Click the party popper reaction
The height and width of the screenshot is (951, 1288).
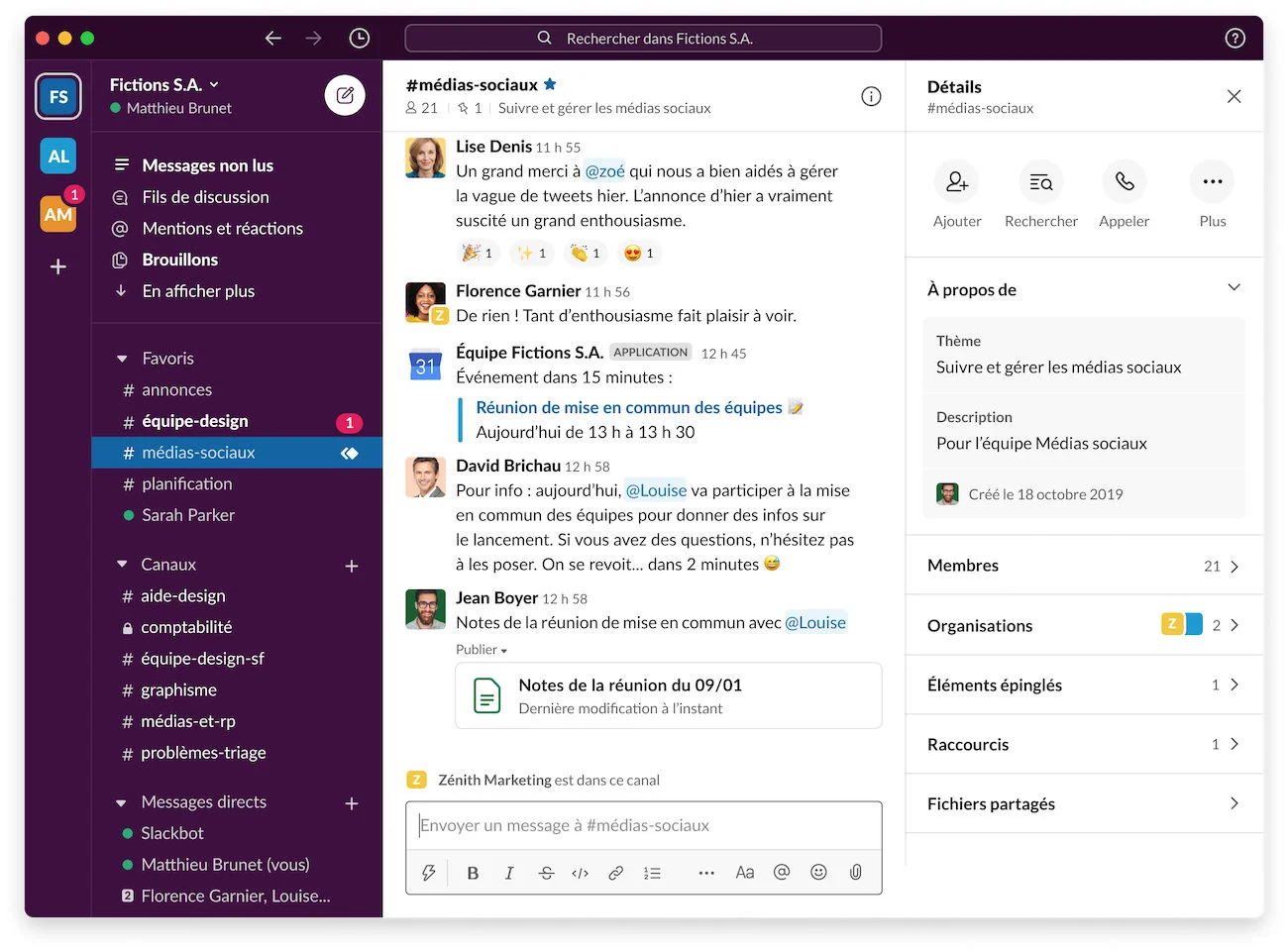coord(478,253)
